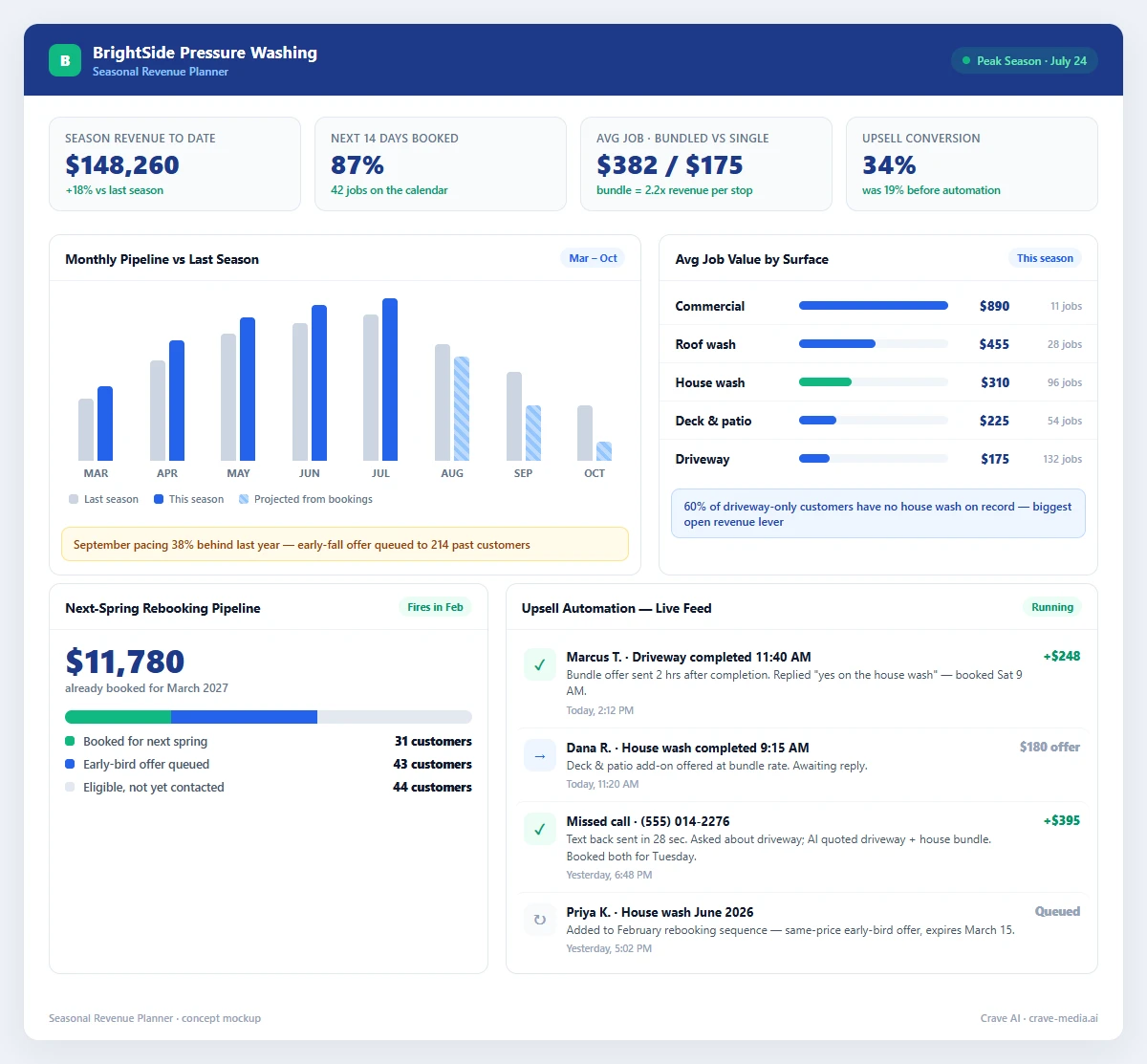Viewport: 1147px width, 1064px height.
Task: Click the Queued status label
Action: point(1057,911)
